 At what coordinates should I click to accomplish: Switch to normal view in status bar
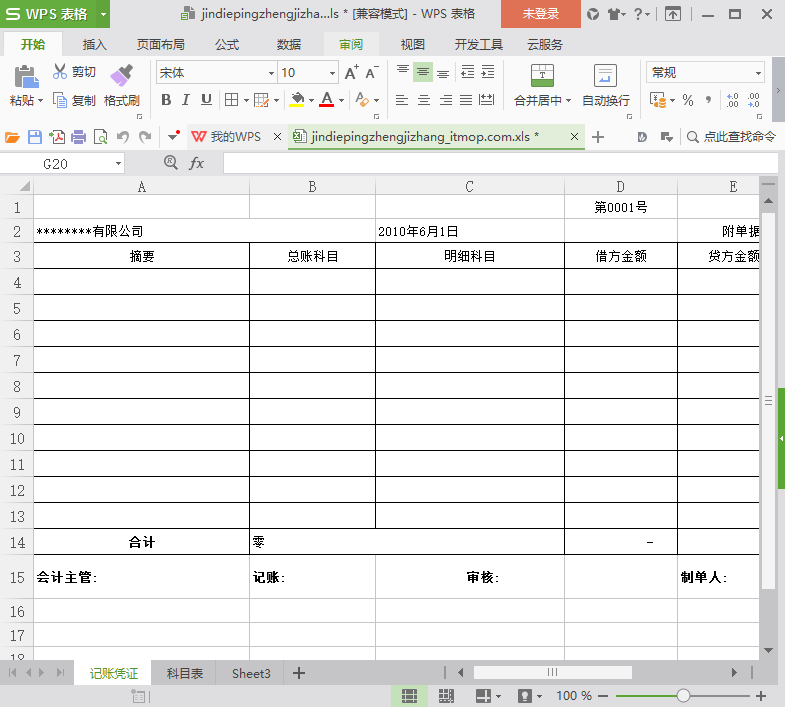pyautogui.click(x=409, y=695)
